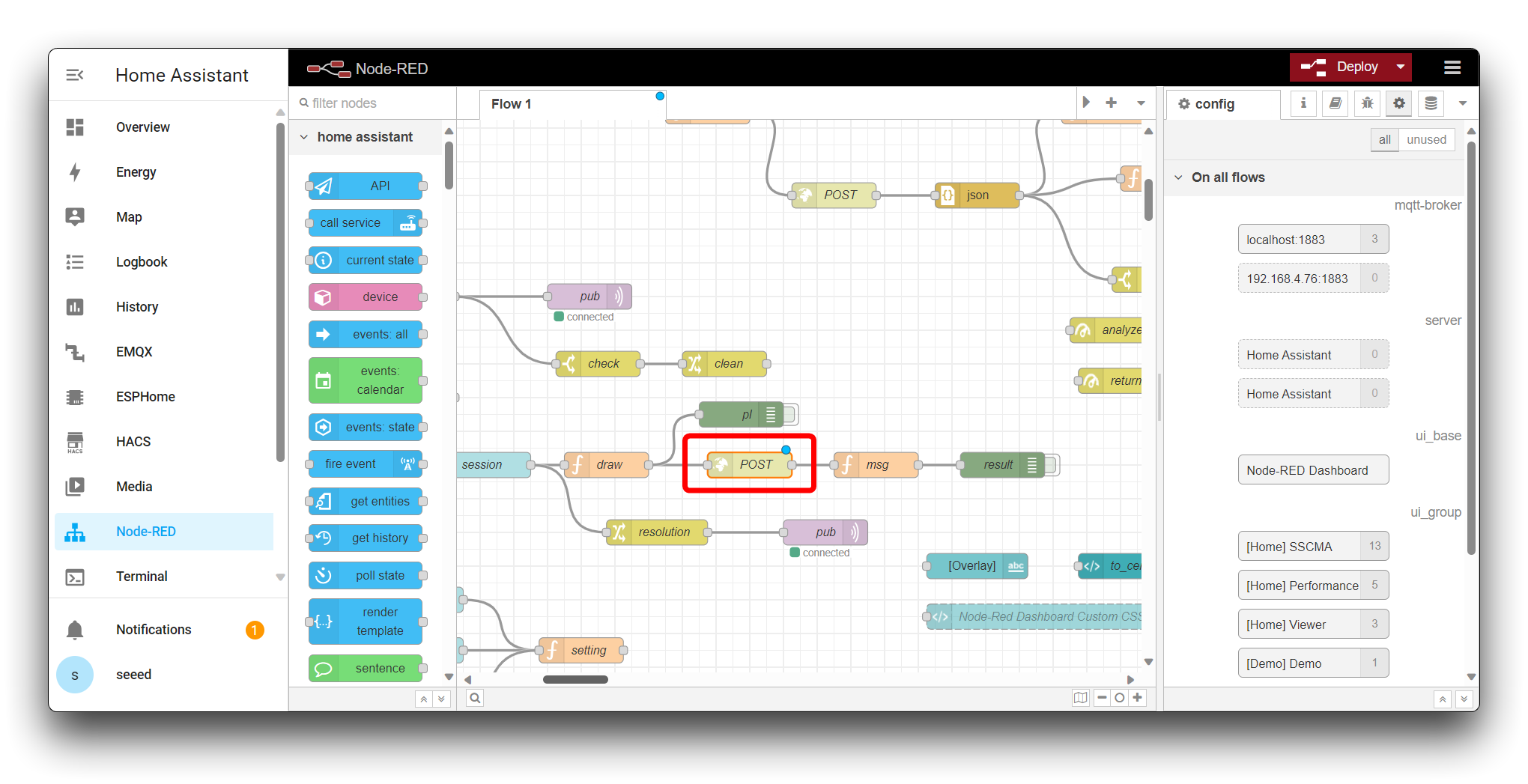Reset the flow canvas zoom

pos(1120,698)
